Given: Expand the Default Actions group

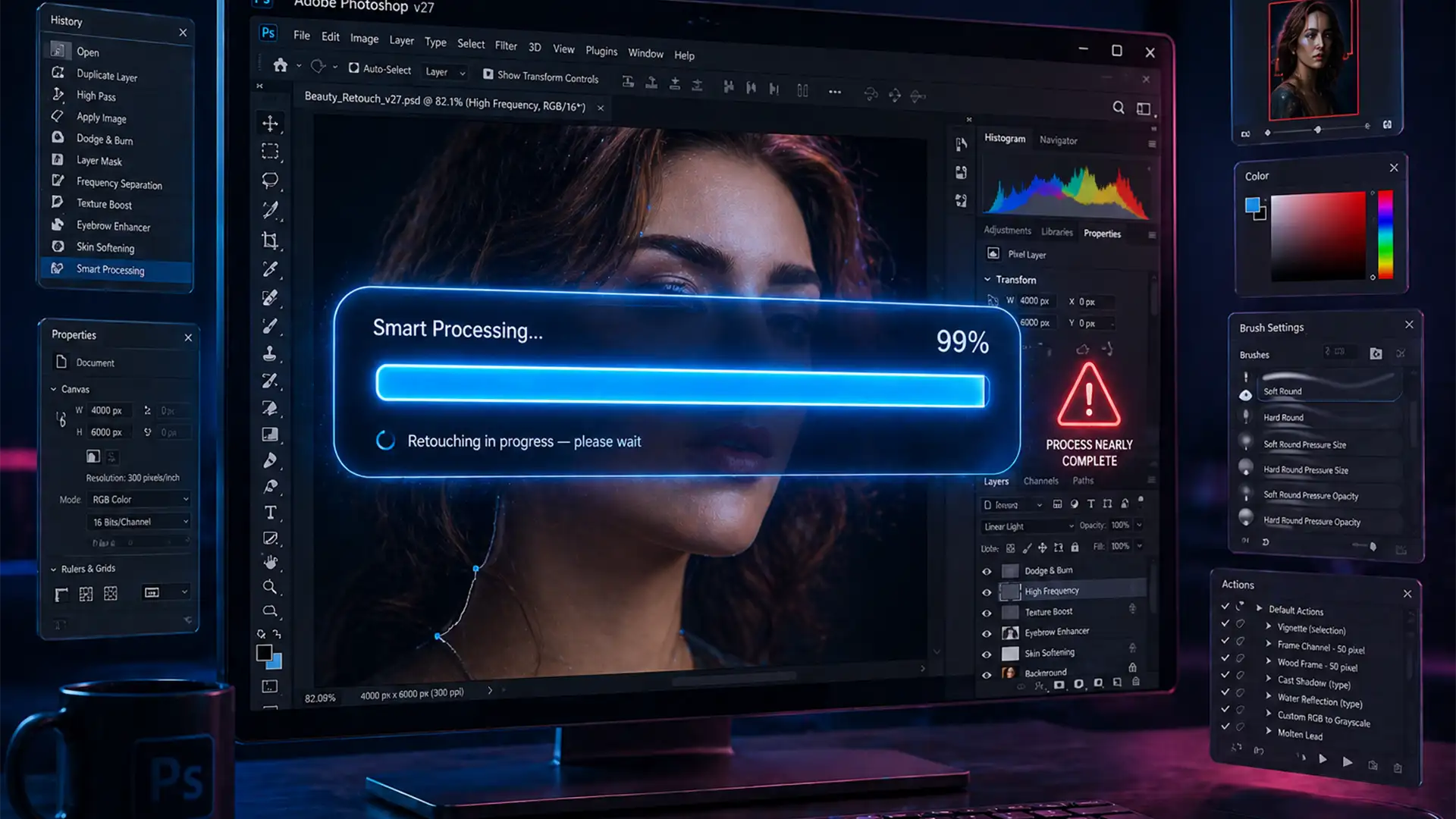Looking at the screenshot, I should point(1258,610).
